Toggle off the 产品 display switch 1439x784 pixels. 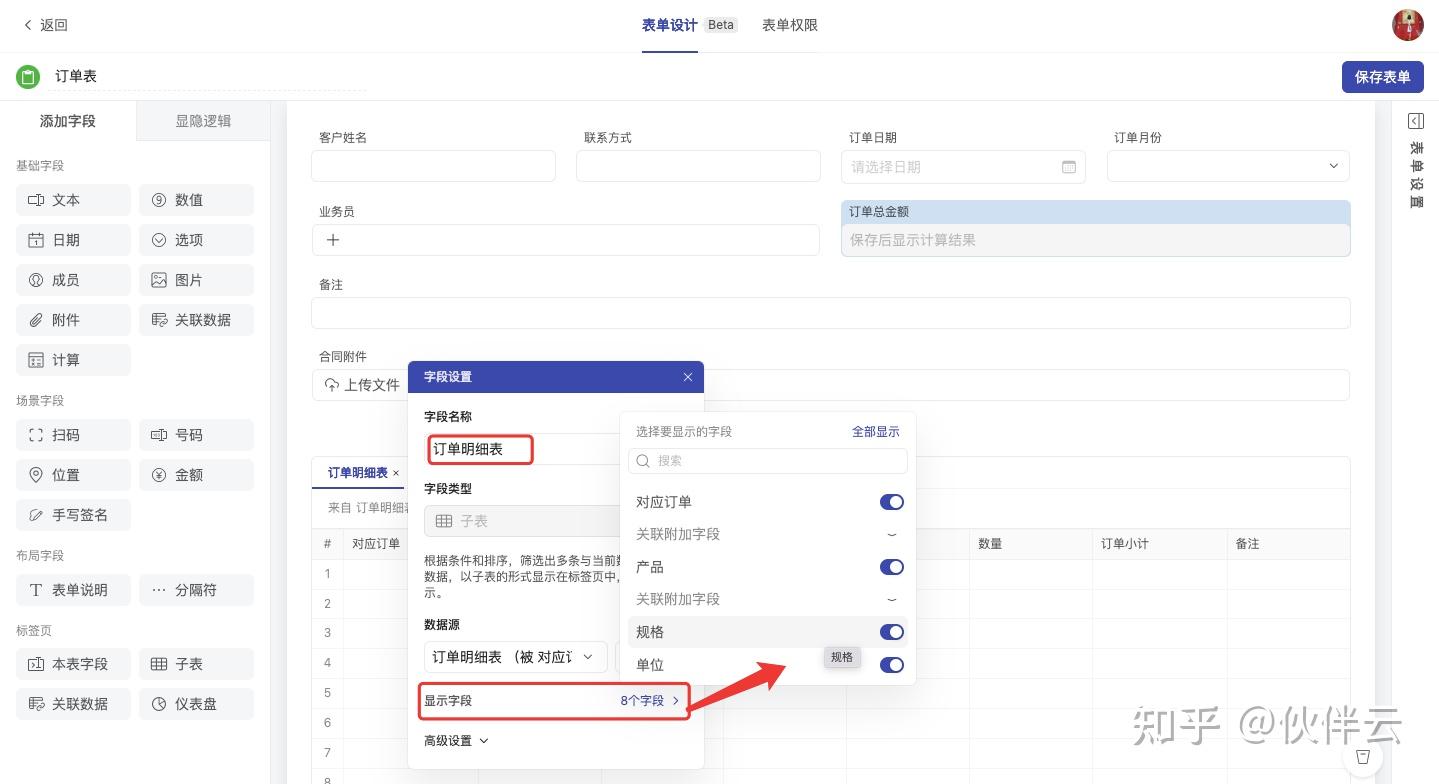coord(891,567)
